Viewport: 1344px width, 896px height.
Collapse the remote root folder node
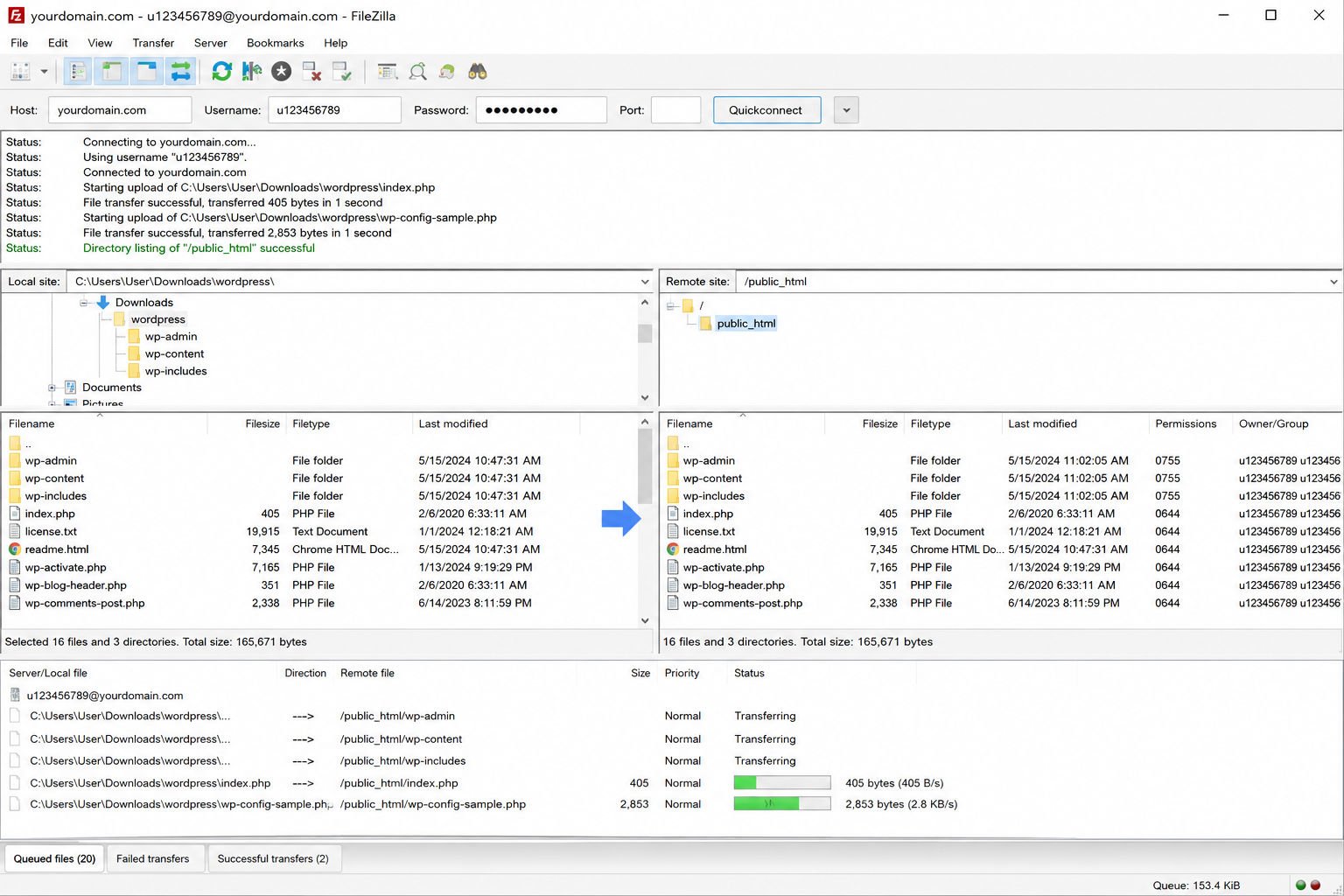point(671,305)
